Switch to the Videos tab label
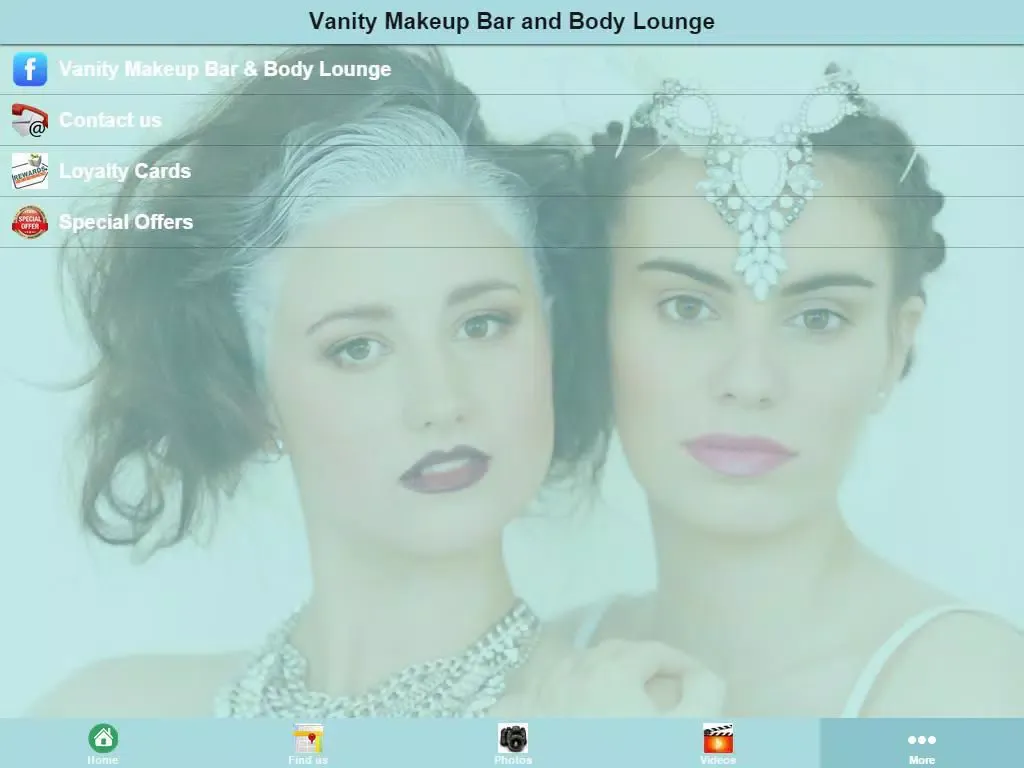 coord(718,760)
